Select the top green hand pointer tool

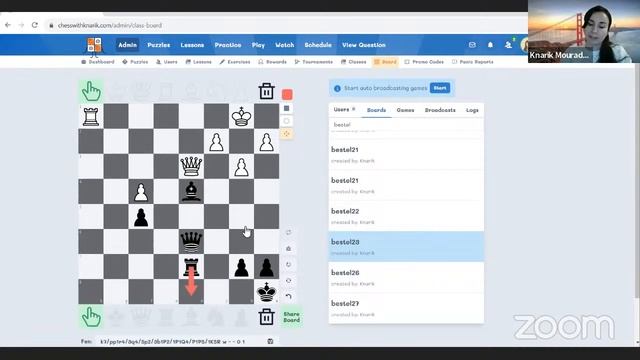pos(91,91)
